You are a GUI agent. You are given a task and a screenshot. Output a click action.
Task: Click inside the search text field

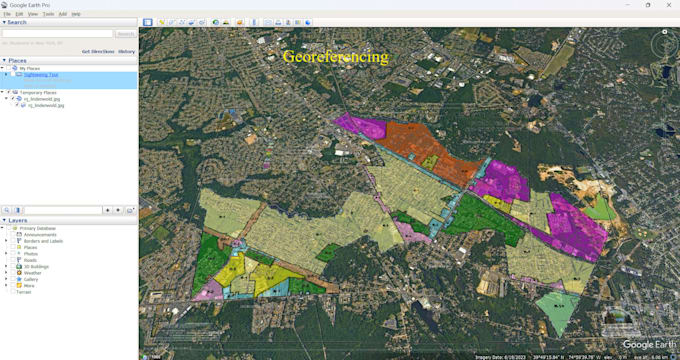pos(58,33)
